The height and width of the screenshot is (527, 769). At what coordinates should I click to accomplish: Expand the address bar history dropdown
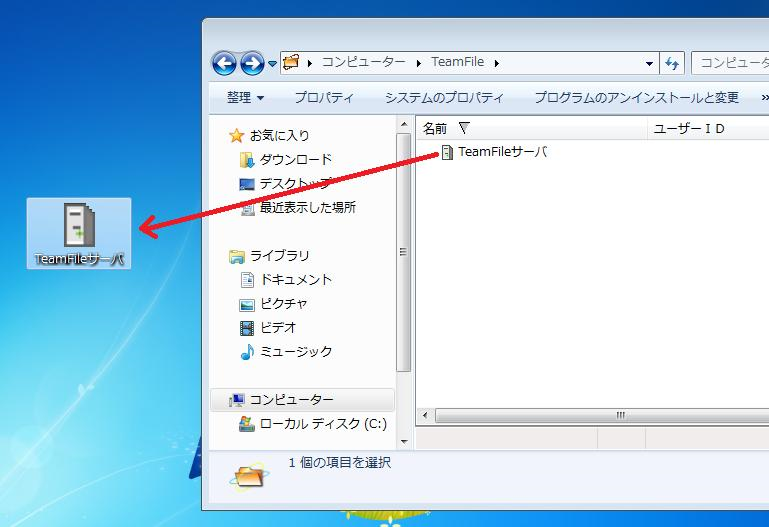pyautogui.click(x=649, y=63)
